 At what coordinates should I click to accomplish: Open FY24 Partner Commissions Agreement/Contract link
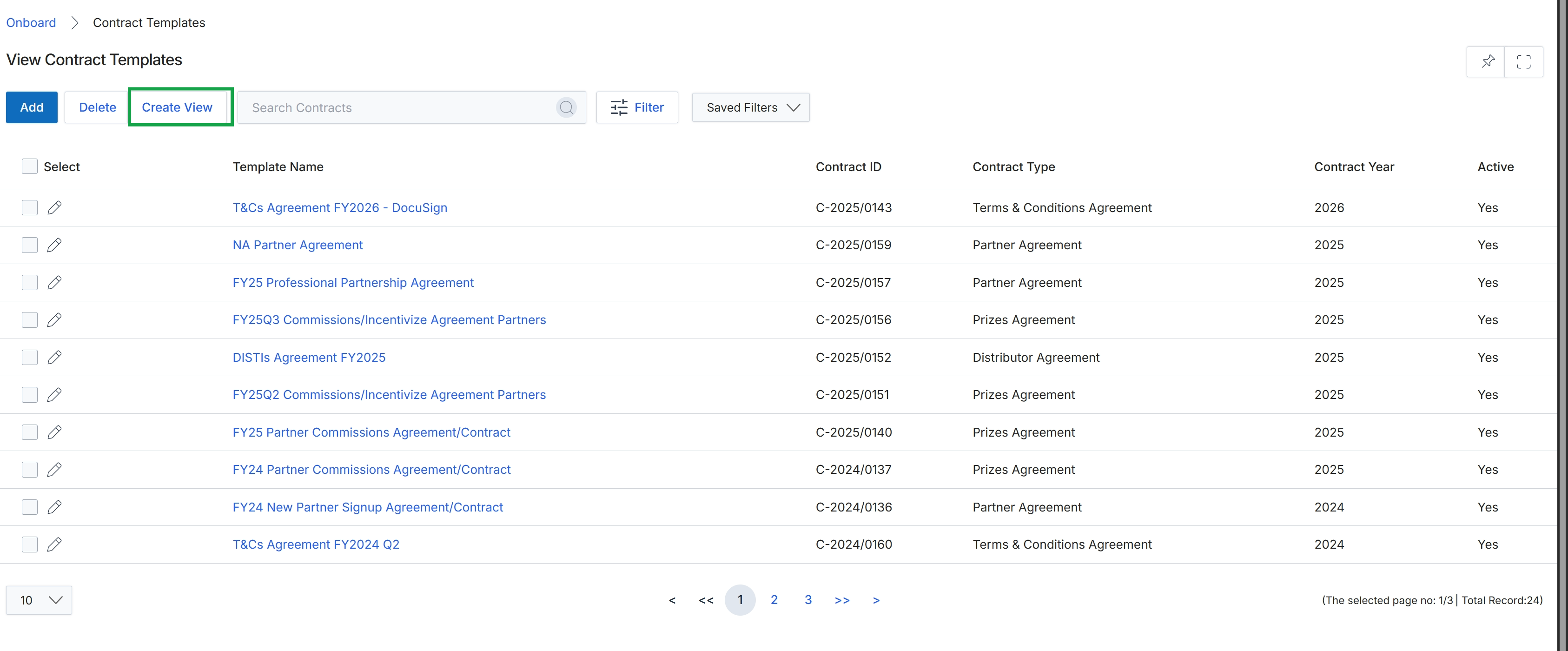(371, 470)
